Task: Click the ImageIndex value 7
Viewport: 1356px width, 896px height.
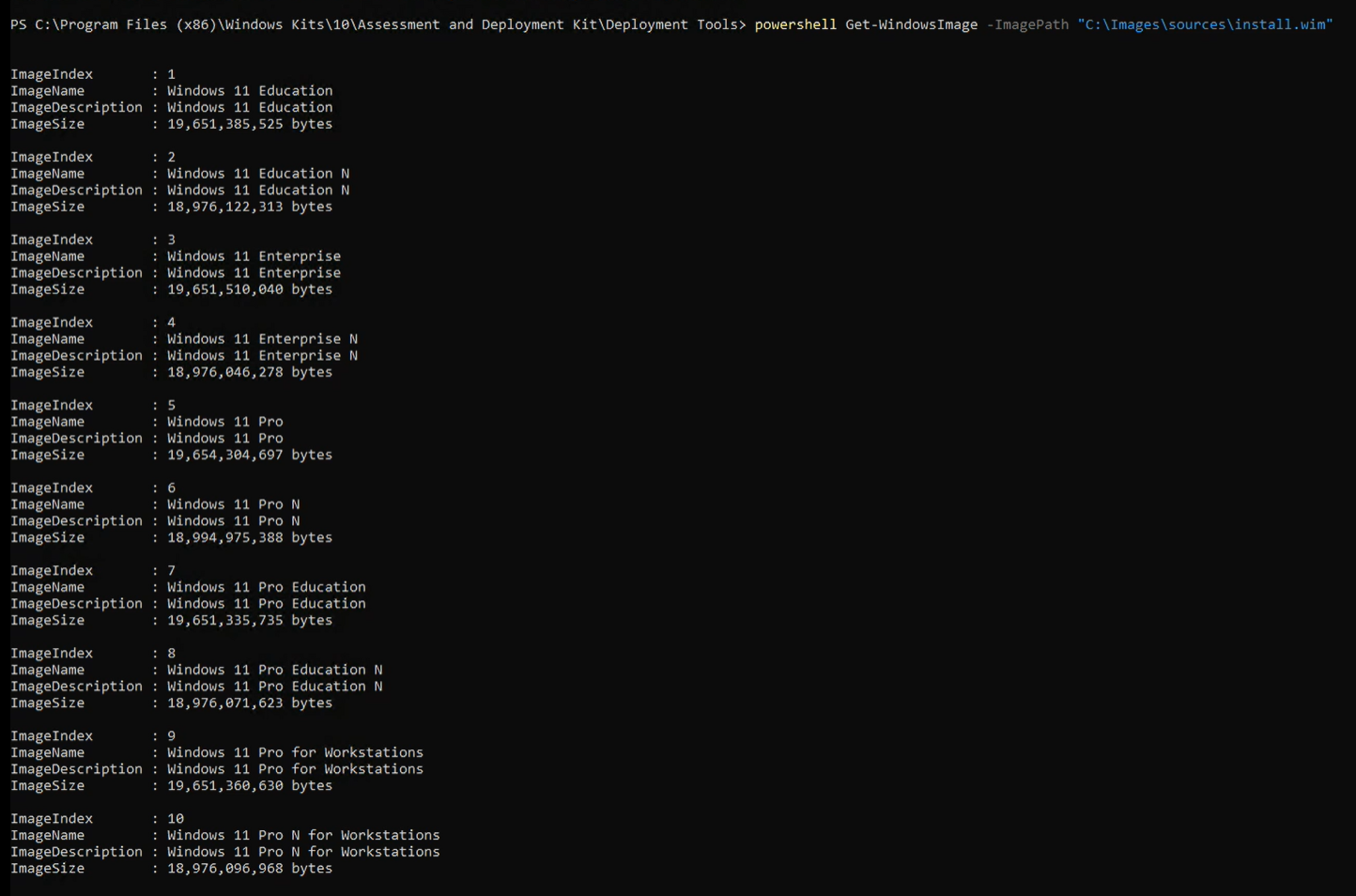Action: [171, 571]
